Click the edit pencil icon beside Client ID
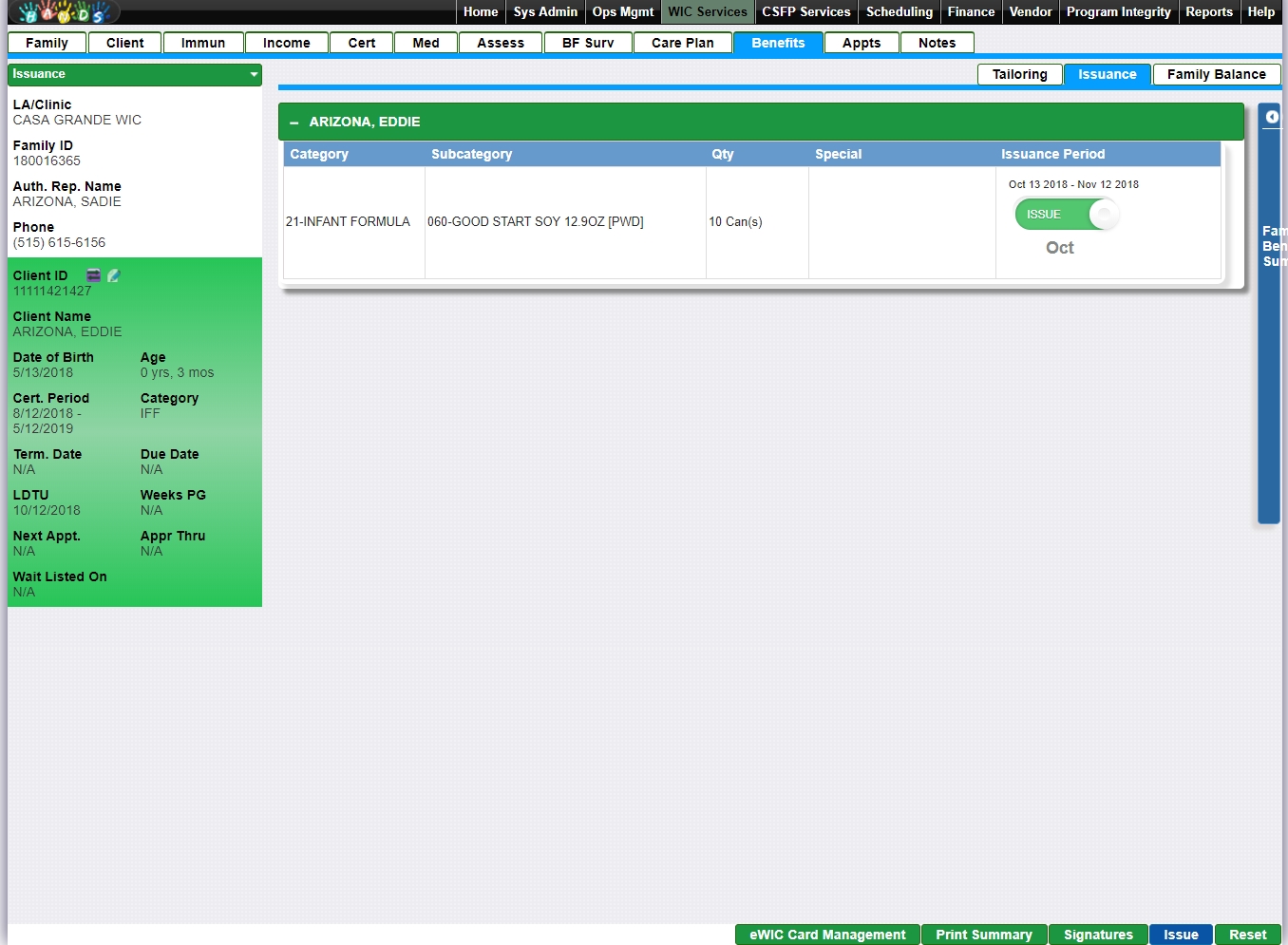1288x945 pixels. 114,275
